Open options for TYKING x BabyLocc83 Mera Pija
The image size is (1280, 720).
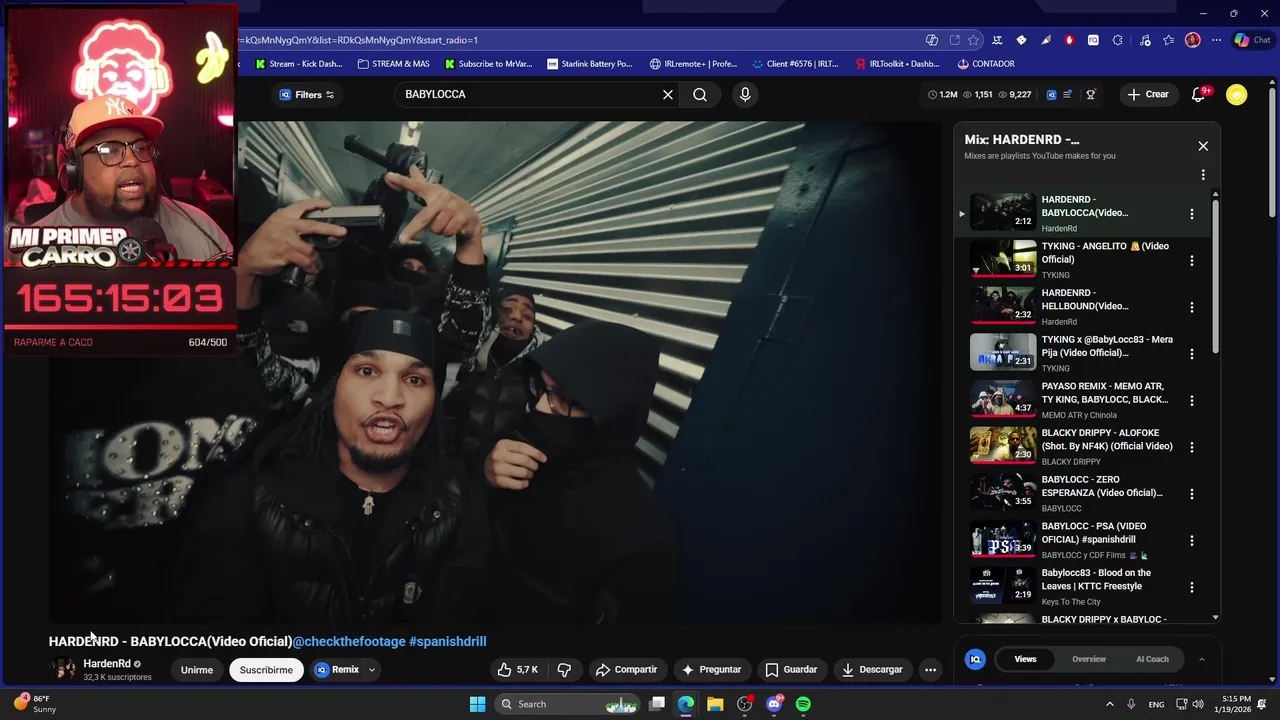(x=1191, y=354)
